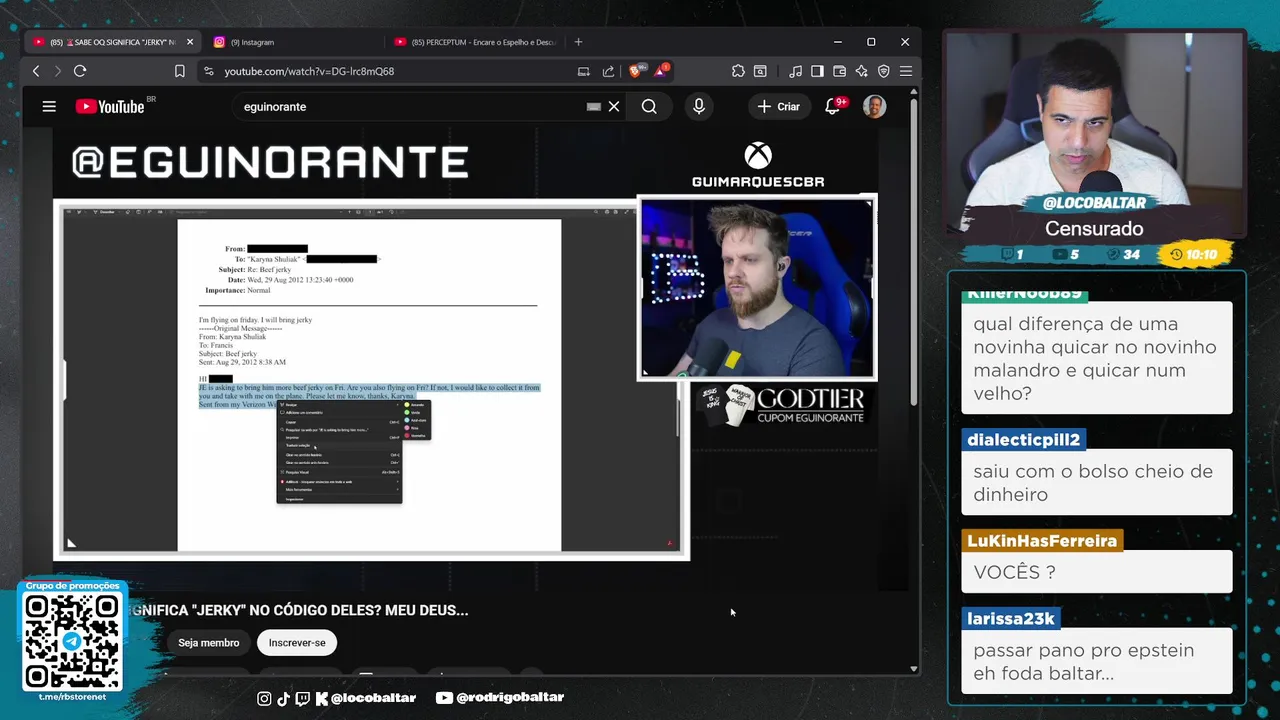Go to YouTube home via logo

click(x=110, y=106)
